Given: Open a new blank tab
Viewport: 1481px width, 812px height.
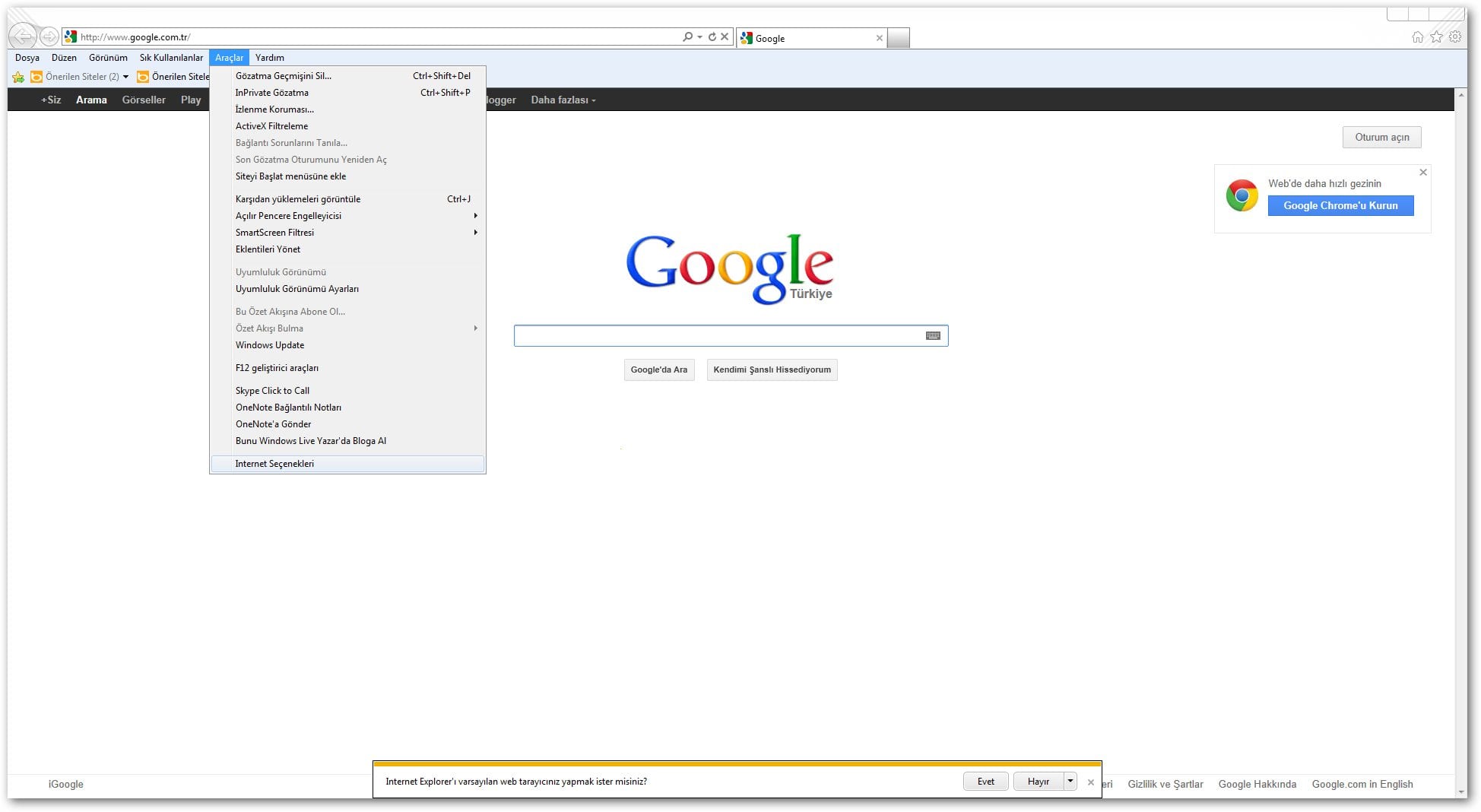Looking at the screenshot, I should click(x=899, y=38).
